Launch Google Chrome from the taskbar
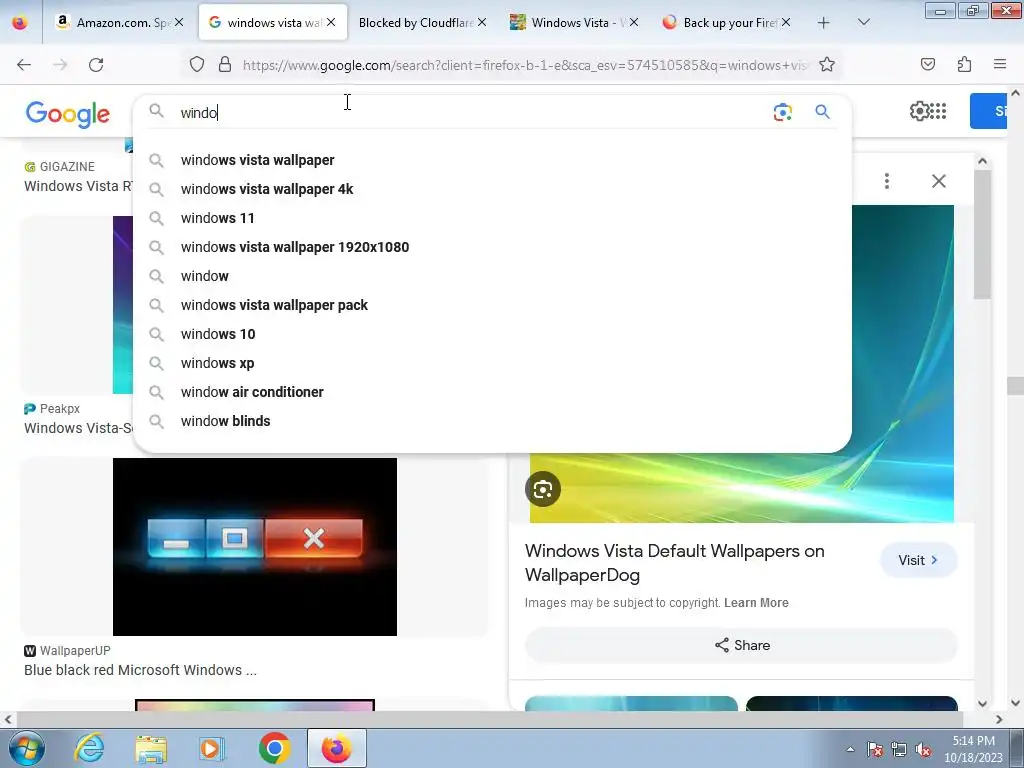The image size is (1024, 768). pos(274,748)
